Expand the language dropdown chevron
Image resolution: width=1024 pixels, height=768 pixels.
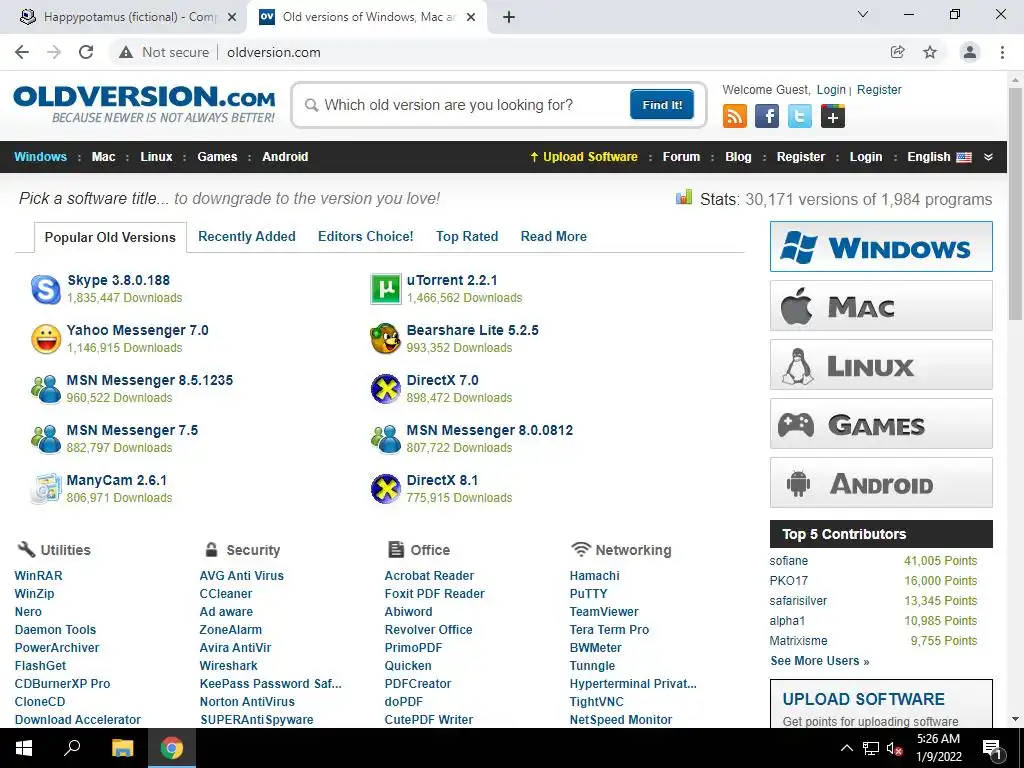click(x=988, y=157)
